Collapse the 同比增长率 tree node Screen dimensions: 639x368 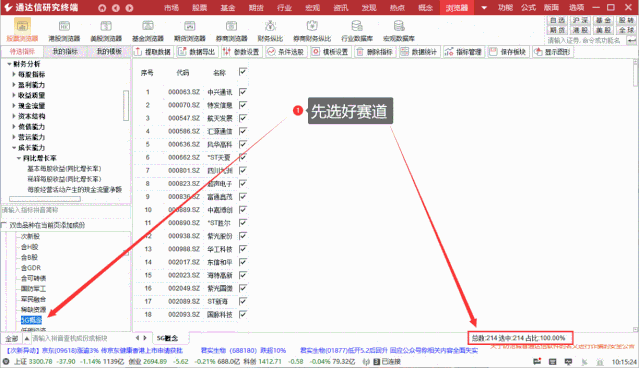point(19,158)
